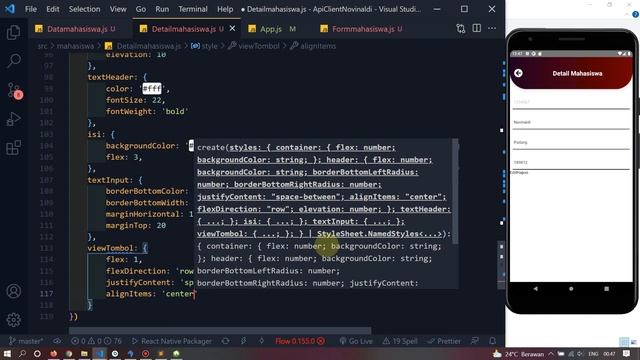Click the textHeader style key in code
The image size is (640, 360).
[110, 77]
